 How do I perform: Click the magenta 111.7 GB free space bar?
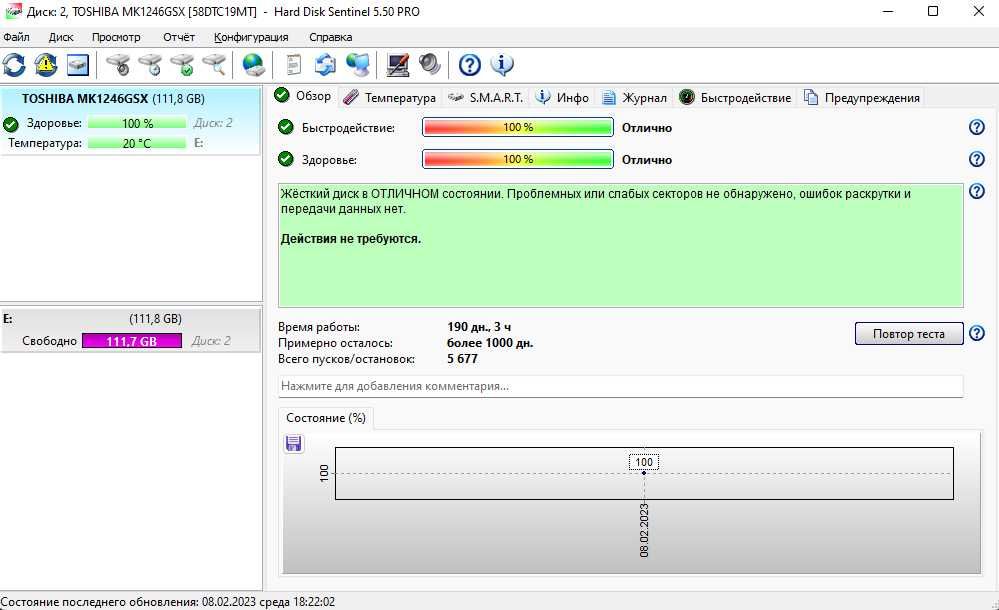pyautogui.click(x=132, y=341)
